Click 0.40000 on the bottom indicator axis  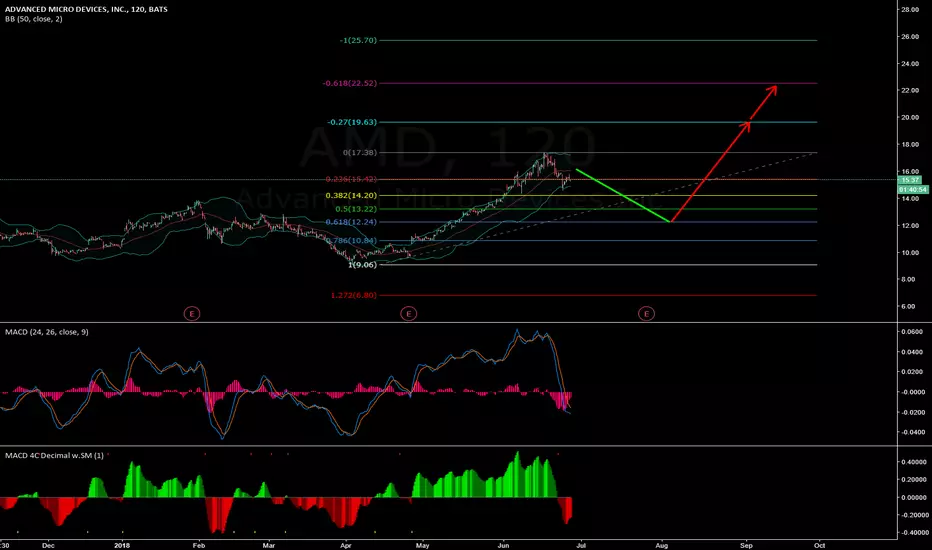[x=914, y=462]
